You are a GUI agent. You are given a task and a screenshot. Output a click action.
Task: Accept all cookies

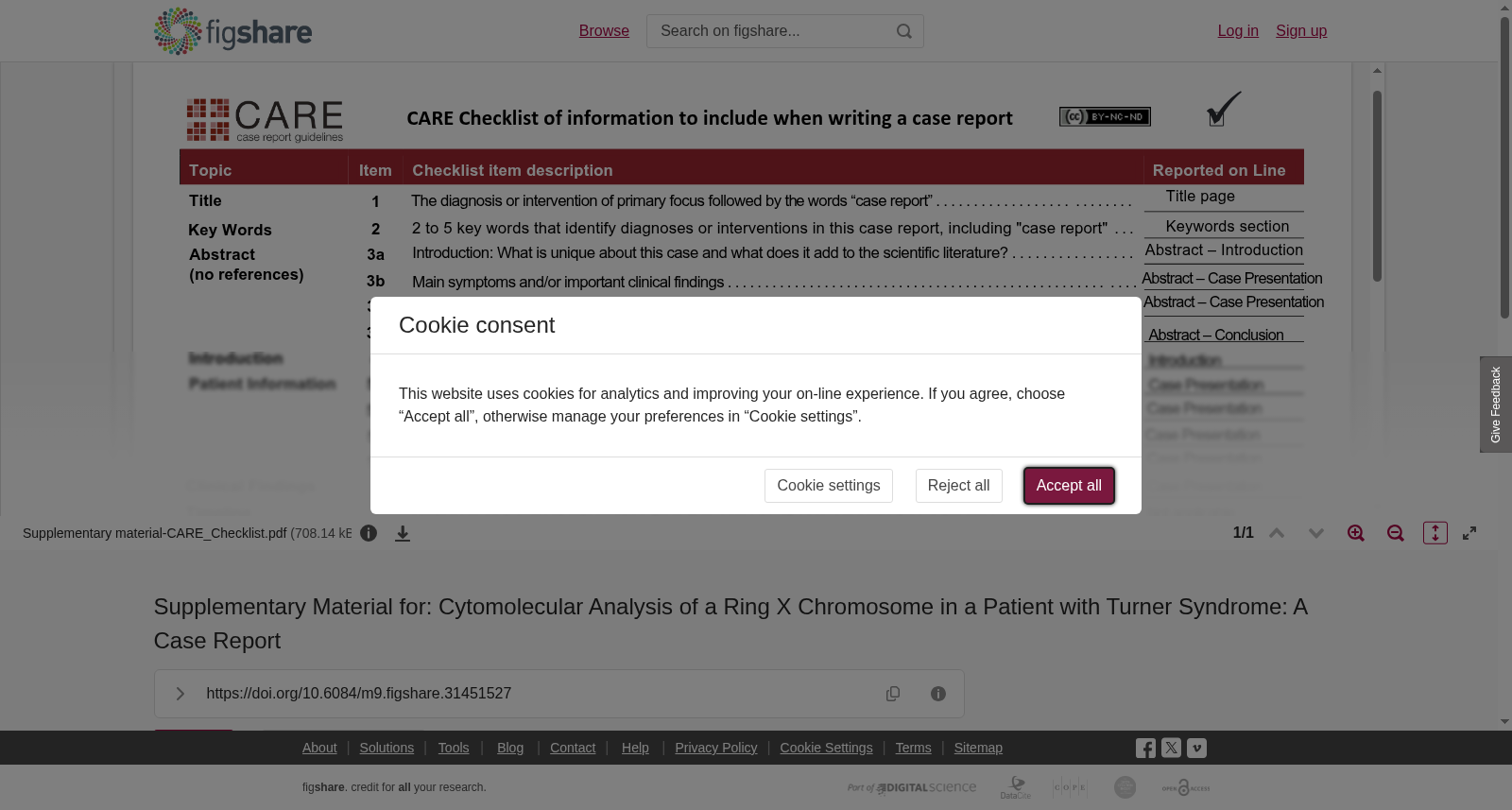coord(1069,486)
